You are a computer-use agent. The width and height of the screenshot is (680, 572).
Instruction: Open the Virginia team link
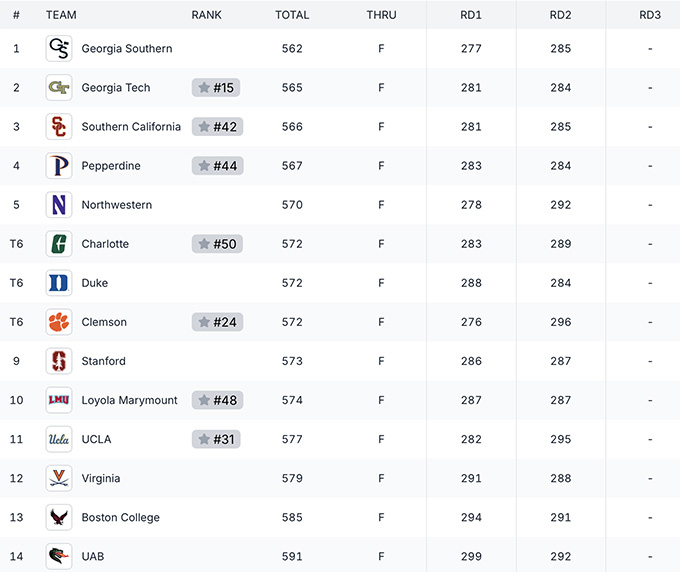click(101, 478)
